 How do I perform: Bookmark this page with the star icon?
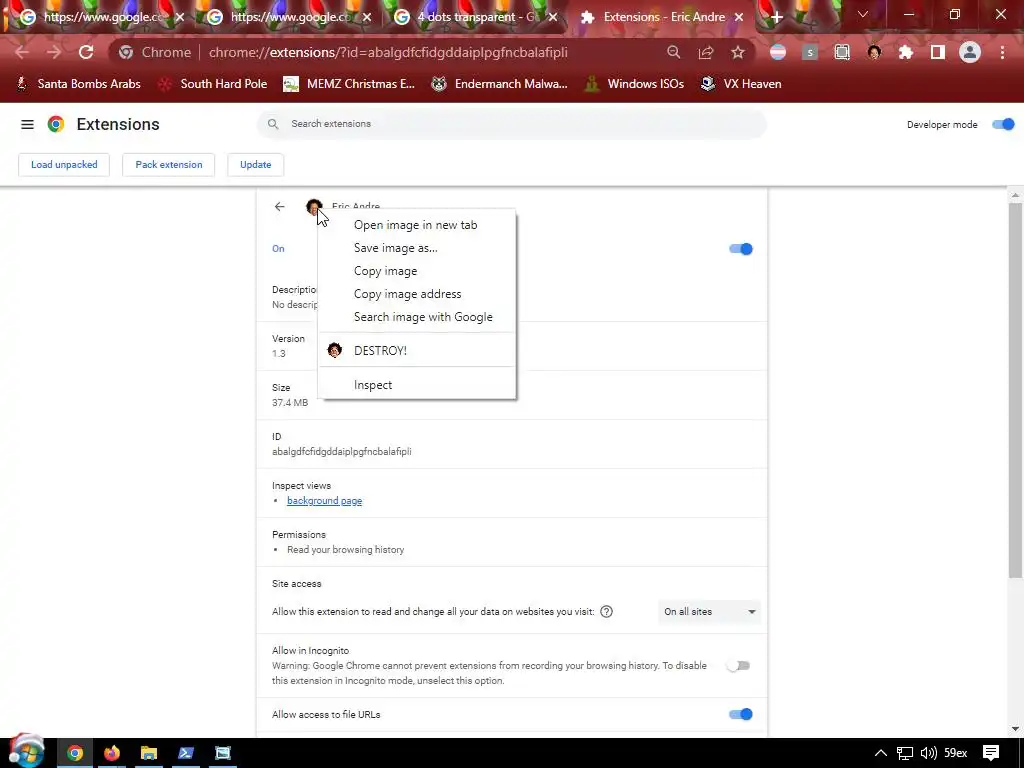click(738, 52)
